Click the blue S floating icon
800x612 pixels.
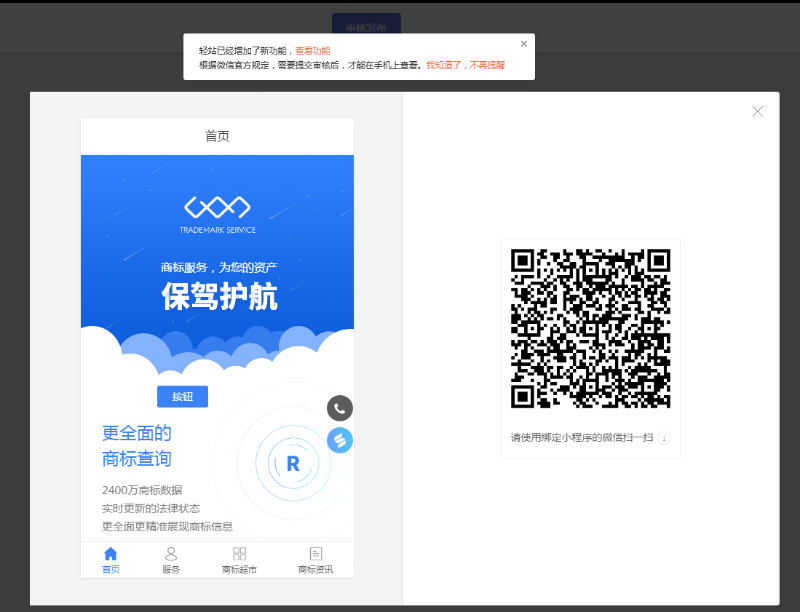tap(340, 440)
